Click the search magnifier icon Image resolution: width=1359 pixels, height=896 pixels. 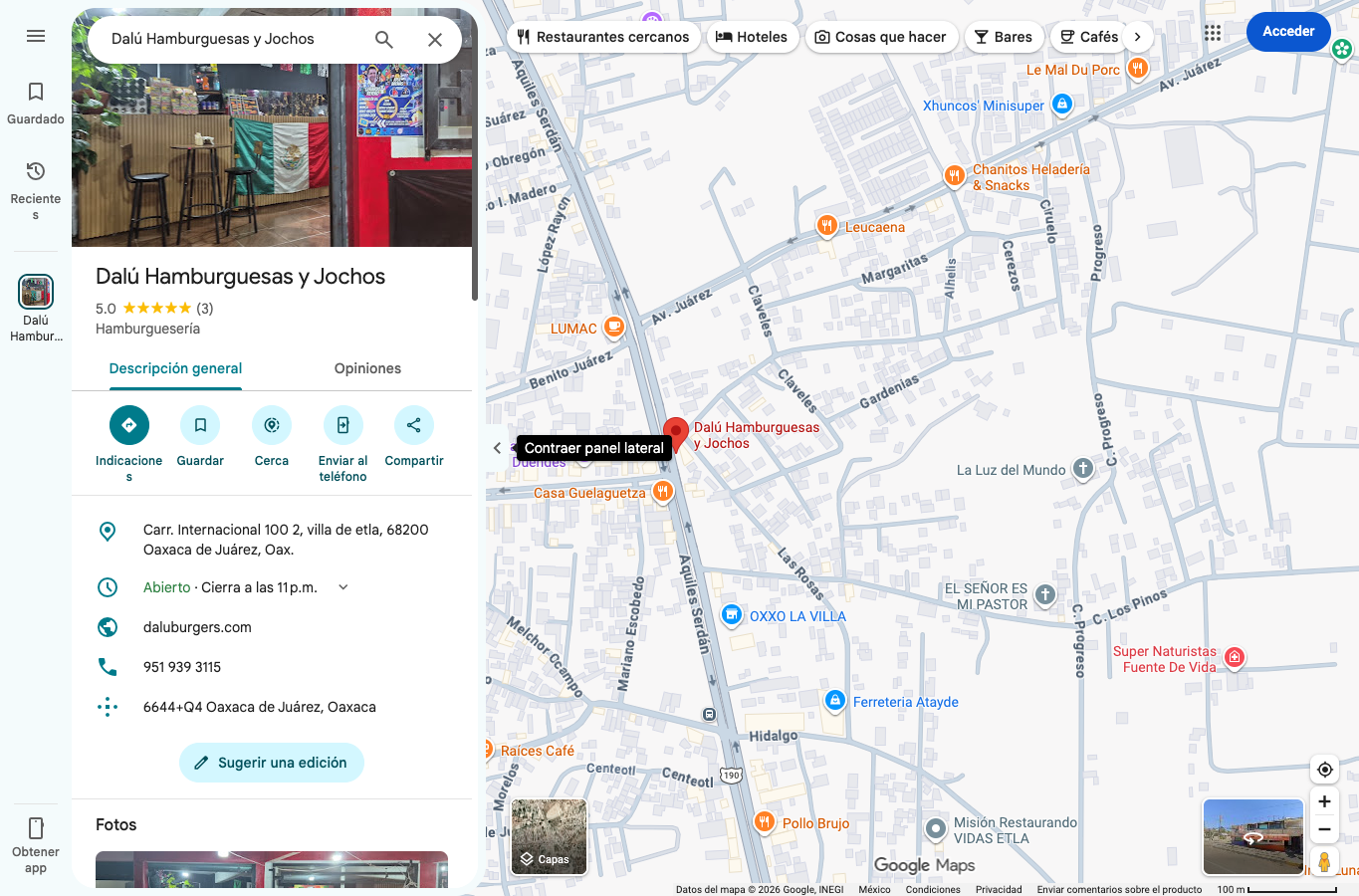point(384,39)
